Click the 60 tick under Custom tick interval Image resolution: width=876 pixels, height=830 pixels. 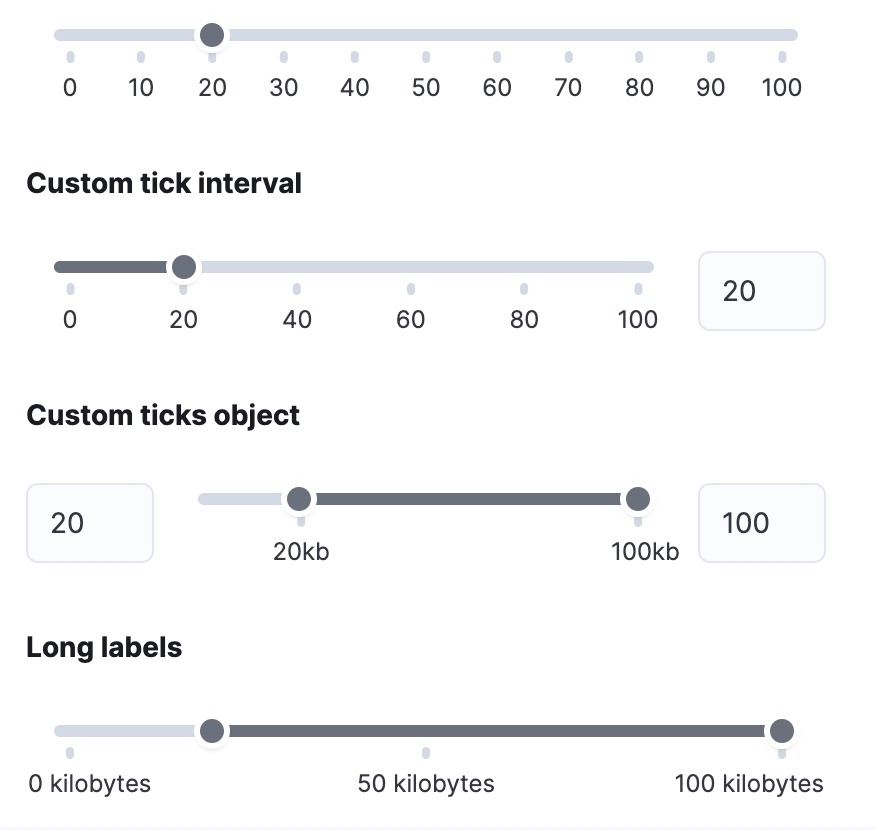(x=410, y=319)
